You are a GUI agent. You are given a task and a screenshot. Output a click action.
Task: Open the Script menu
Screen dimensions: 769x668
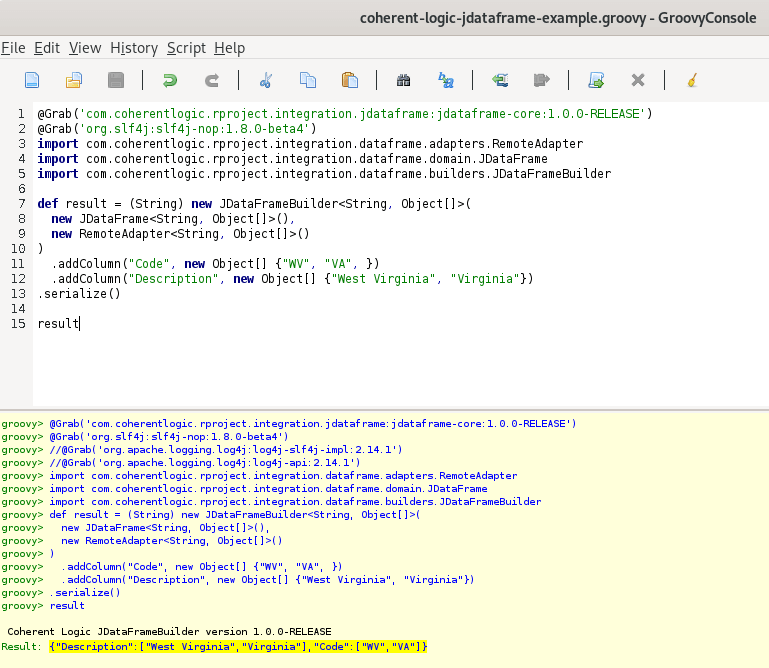click(x=186, y=48)
